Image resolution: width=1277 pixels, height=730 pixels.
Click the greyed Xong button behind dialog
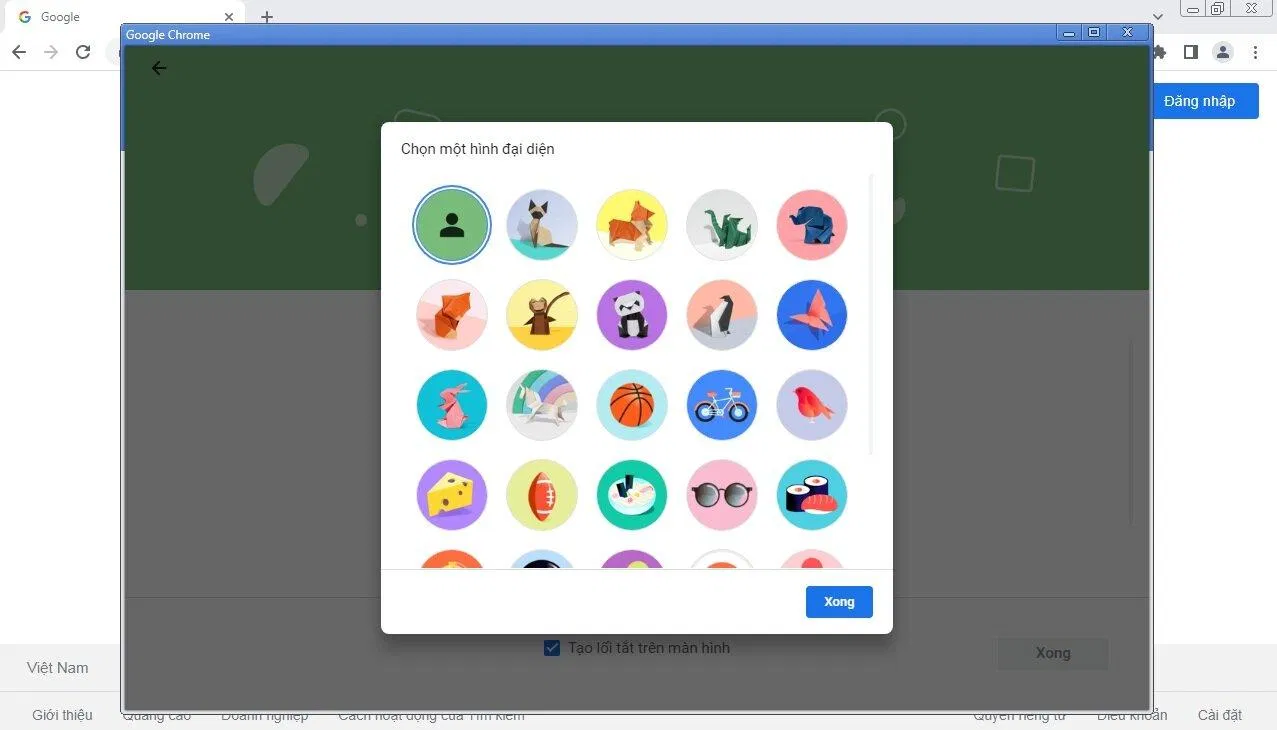pyautogui.click(x=1052, y=653)
